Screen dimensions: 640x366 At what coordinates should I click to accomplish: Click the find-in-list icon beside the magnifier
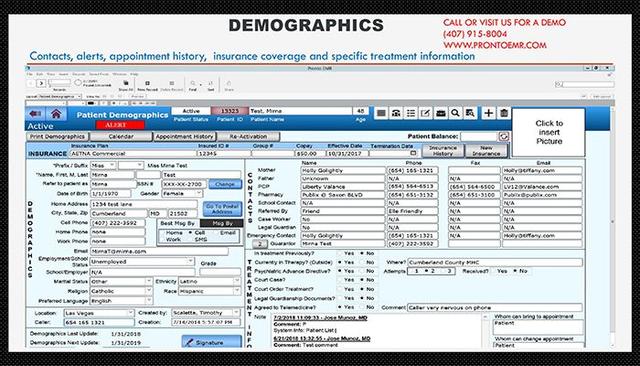coord(470,113)
